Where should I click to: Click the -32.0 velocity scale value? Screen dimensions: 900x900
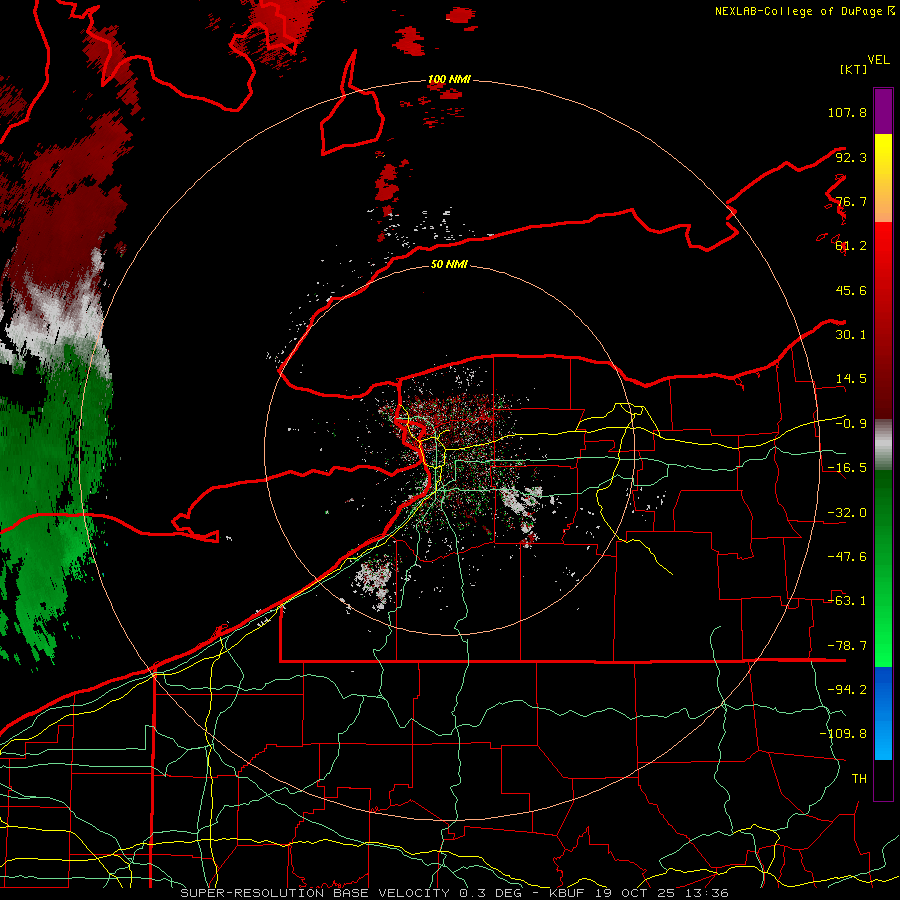pyautogui.click(x=847, y=513)
